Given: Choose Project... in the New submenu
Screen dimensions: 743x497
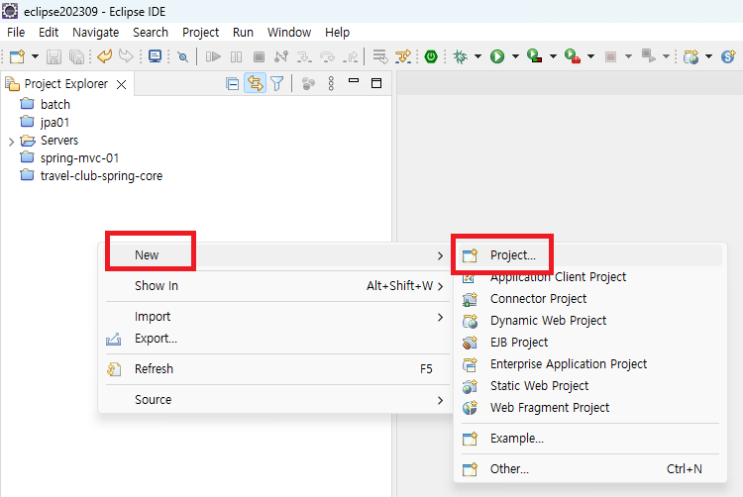Looking at the screenshot, I should point(590,255).
